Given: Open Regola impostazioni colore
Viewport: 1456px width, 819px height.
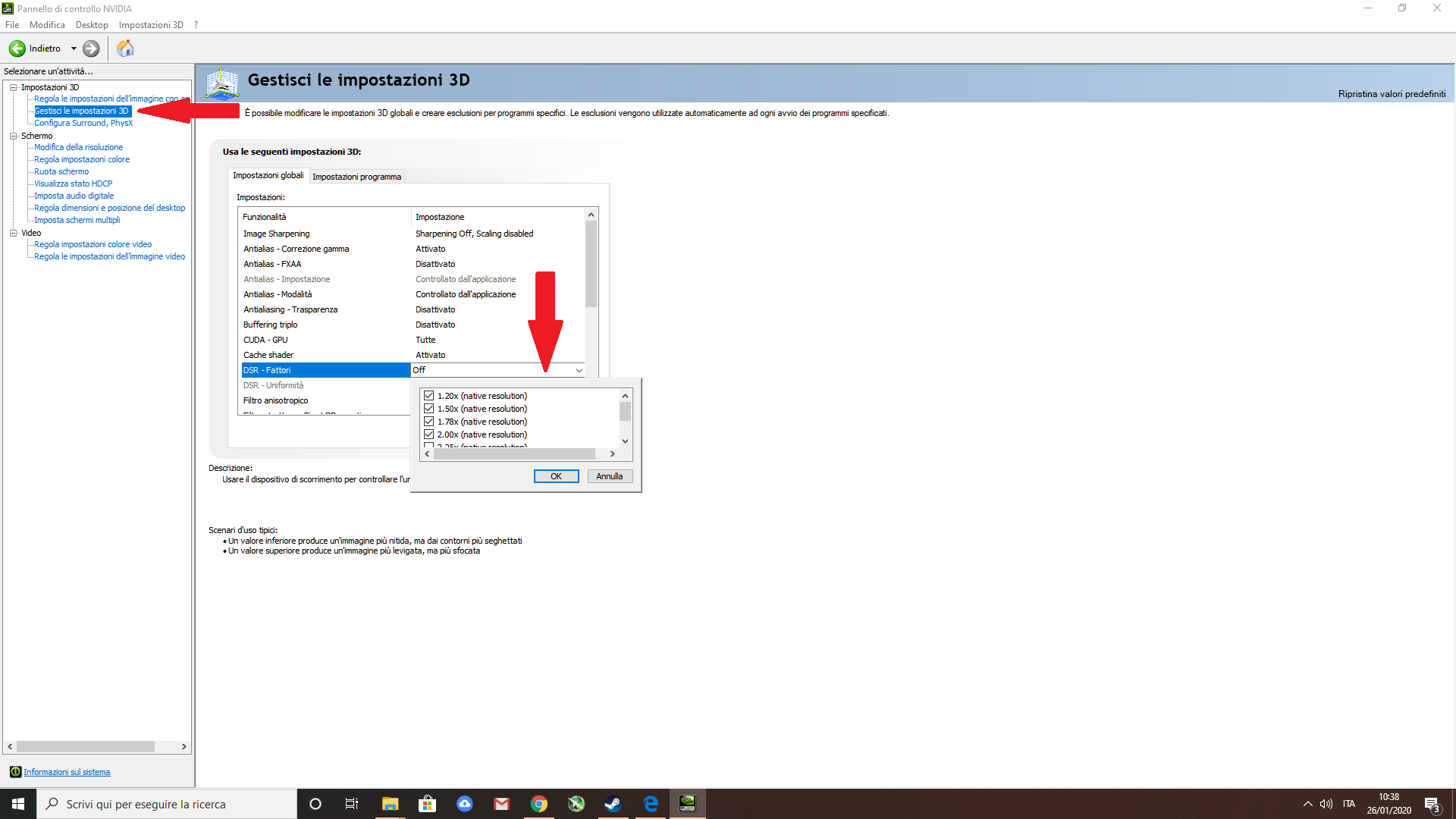Looking at the screenshot, I should [x=82, y=159].
